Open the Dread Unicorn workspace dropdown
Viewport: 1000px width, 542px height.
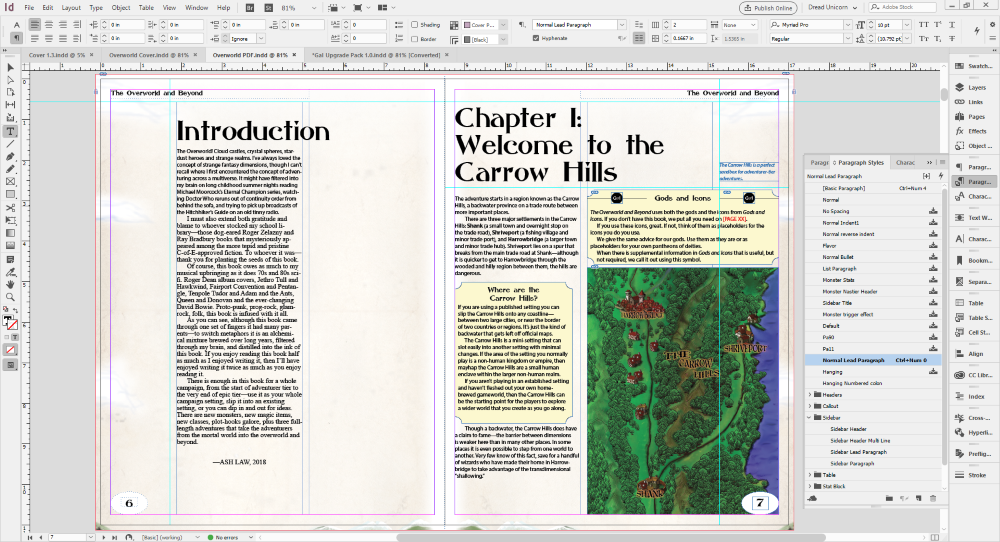(833, 8)
